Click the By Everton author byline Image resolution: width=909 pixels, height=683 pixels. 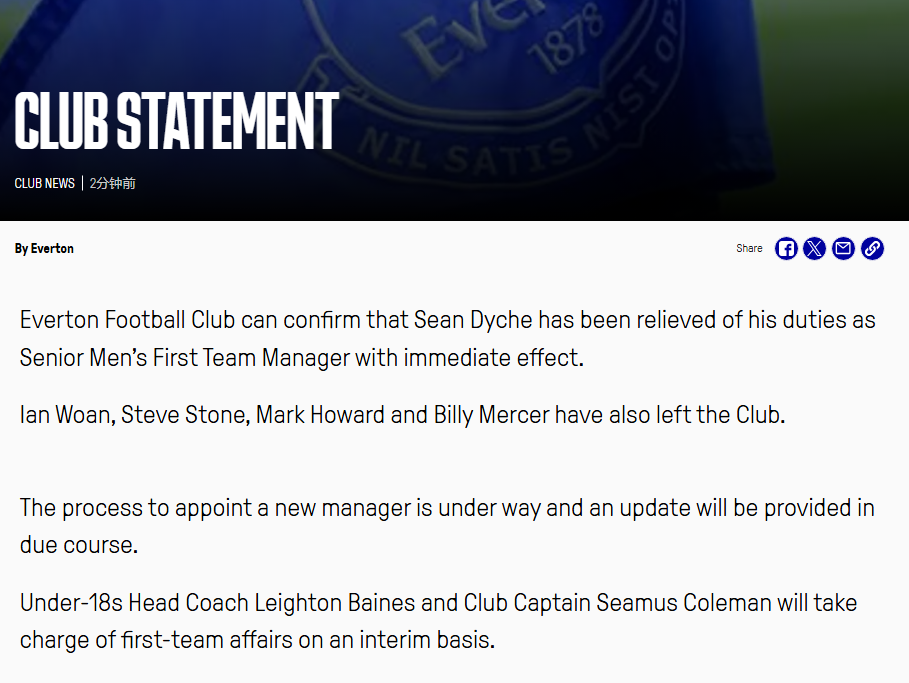click(44, 249)
